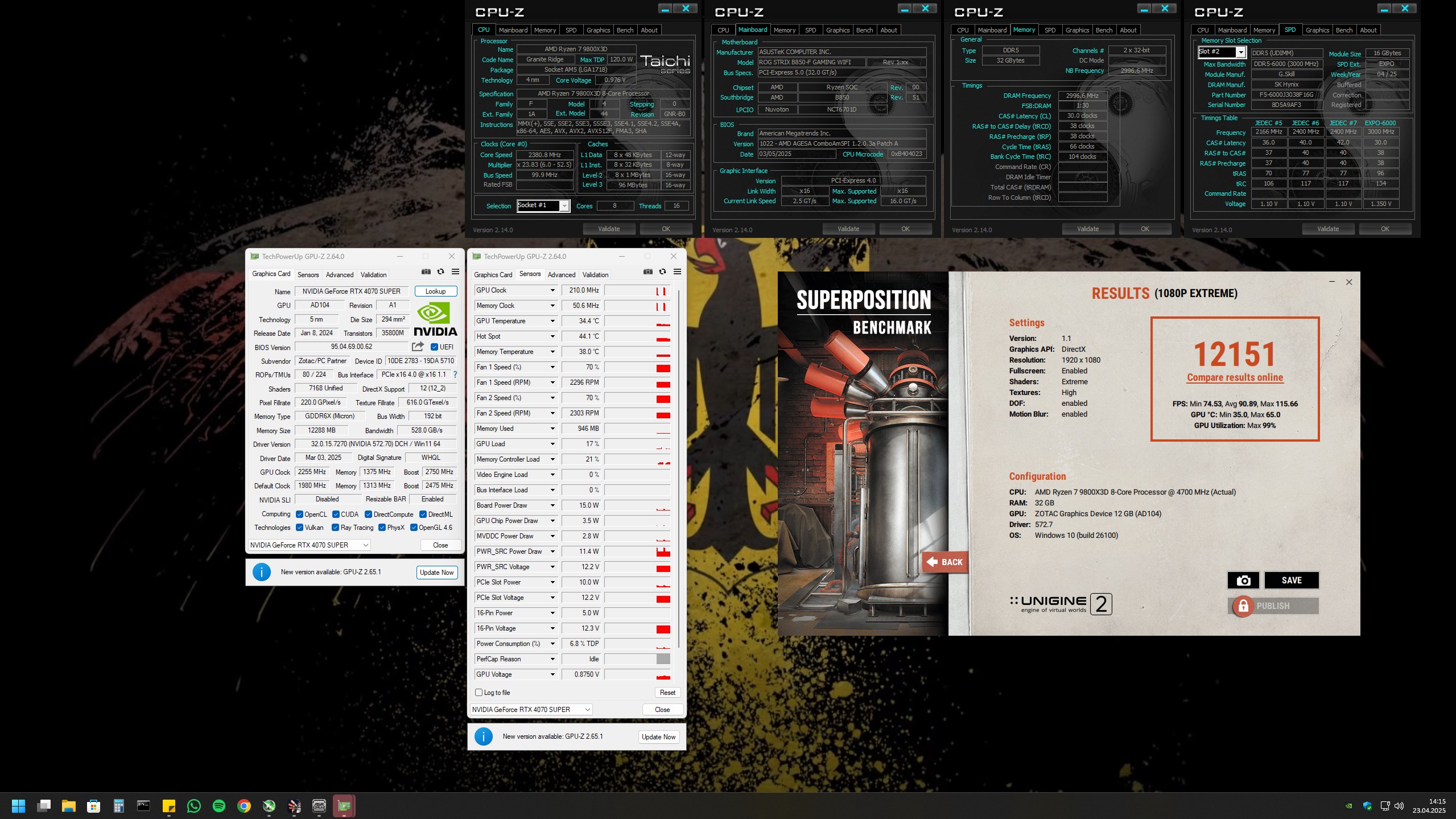
Task: Open Advanced tab in GPU-Z card info window
Action: (x=340, y=275)
